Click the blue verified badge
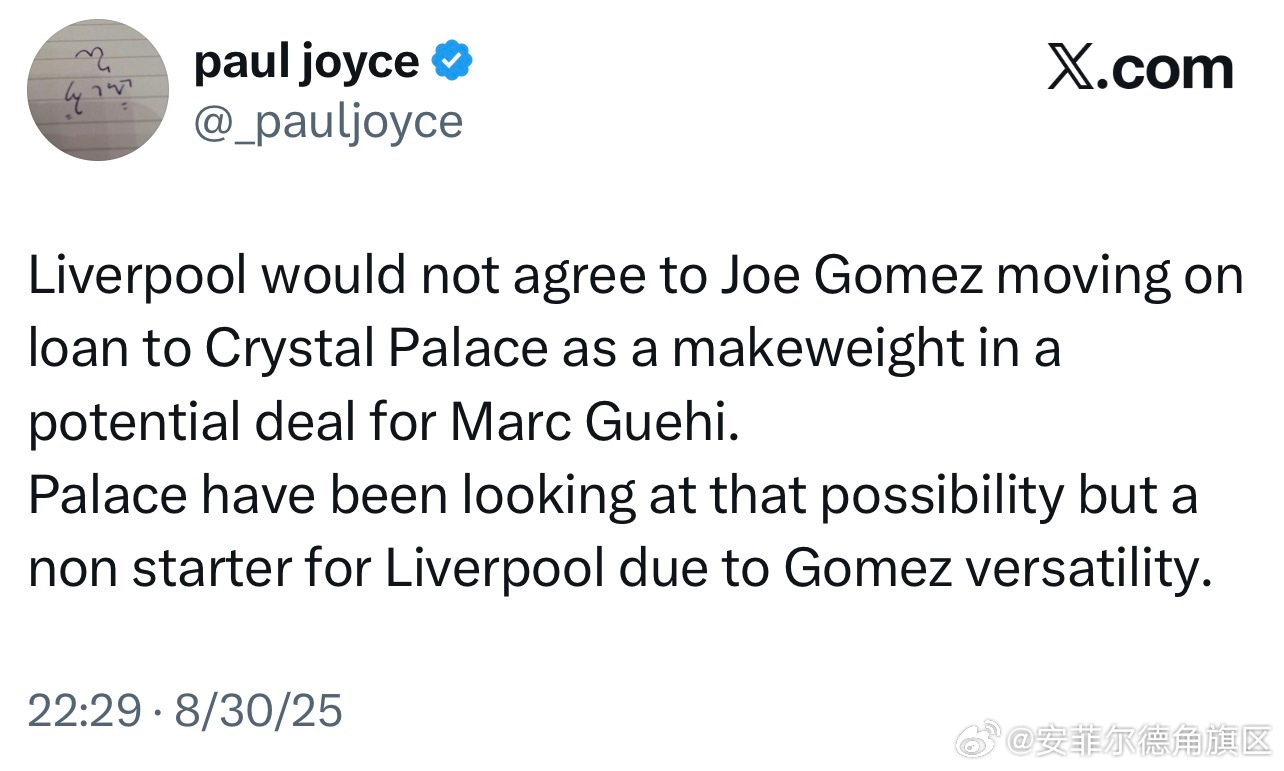The width and height of the screenshot is (1284, 771). [452, 63]
